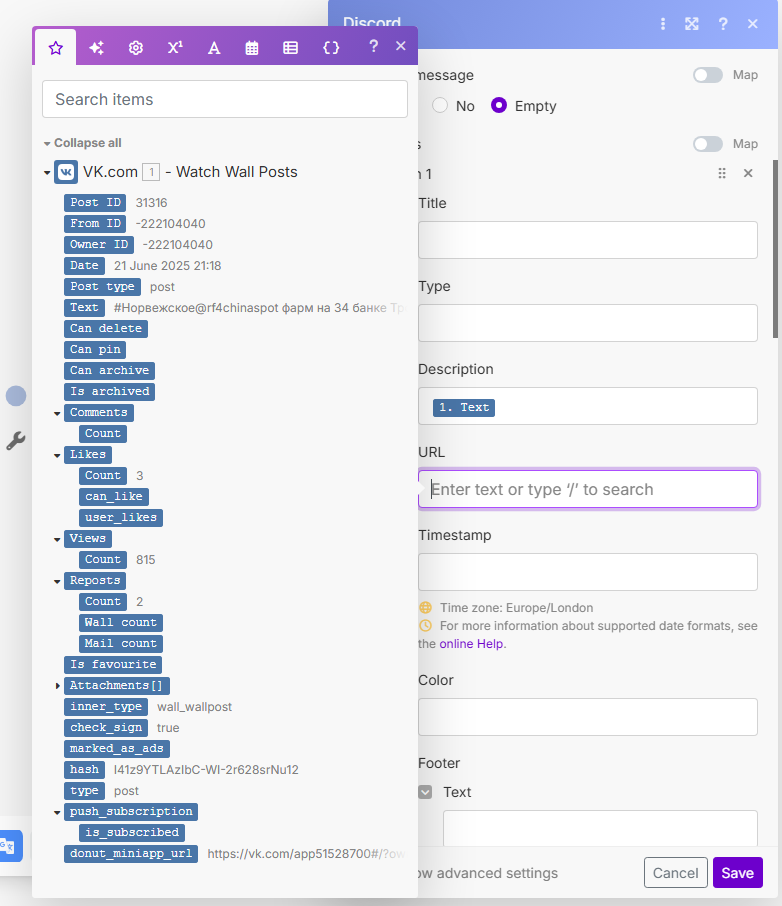Screen dimensions: 782x906
Task: Click Collapse all in items list
Action: [87, 143]
